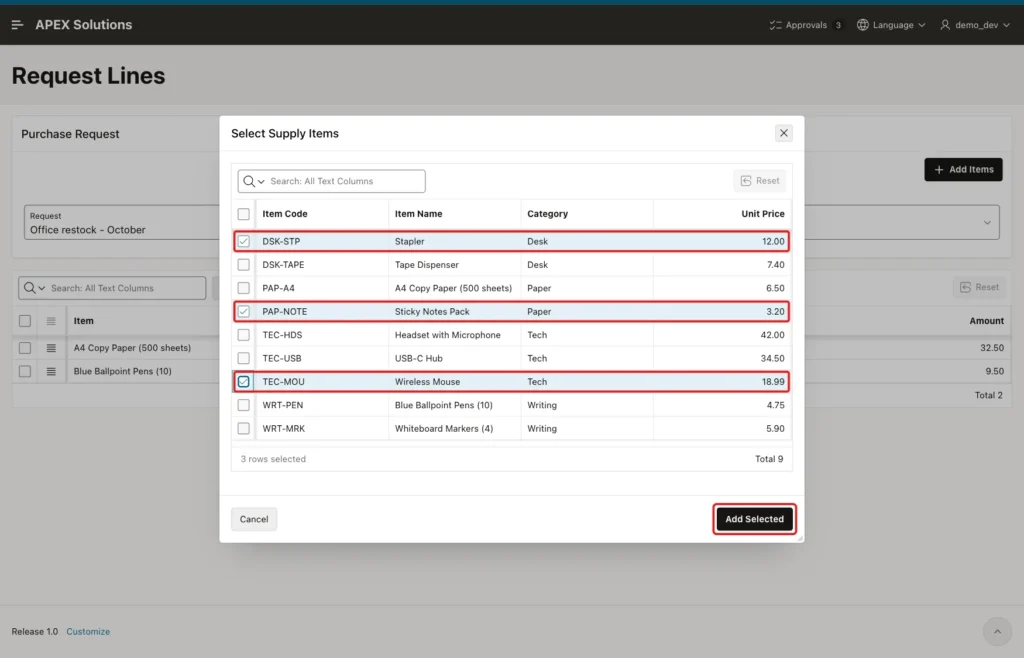Open row actions menu for Blue Ballpoint Pens line

[x=51, y=371]
